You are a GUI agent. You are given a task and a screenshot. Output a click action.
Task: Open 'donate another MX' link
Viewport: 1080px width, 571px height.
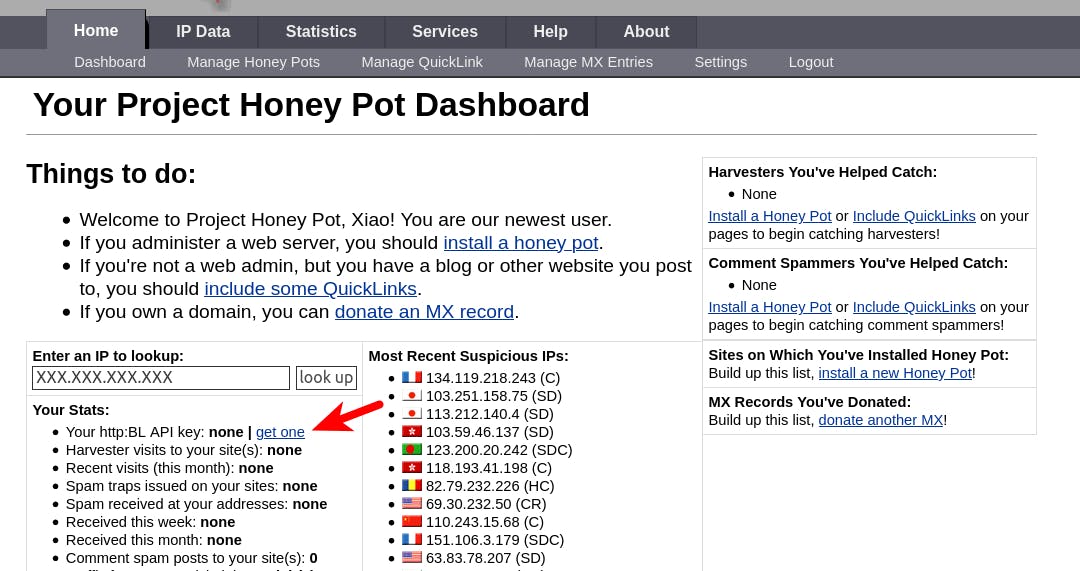tap(881, 420)
